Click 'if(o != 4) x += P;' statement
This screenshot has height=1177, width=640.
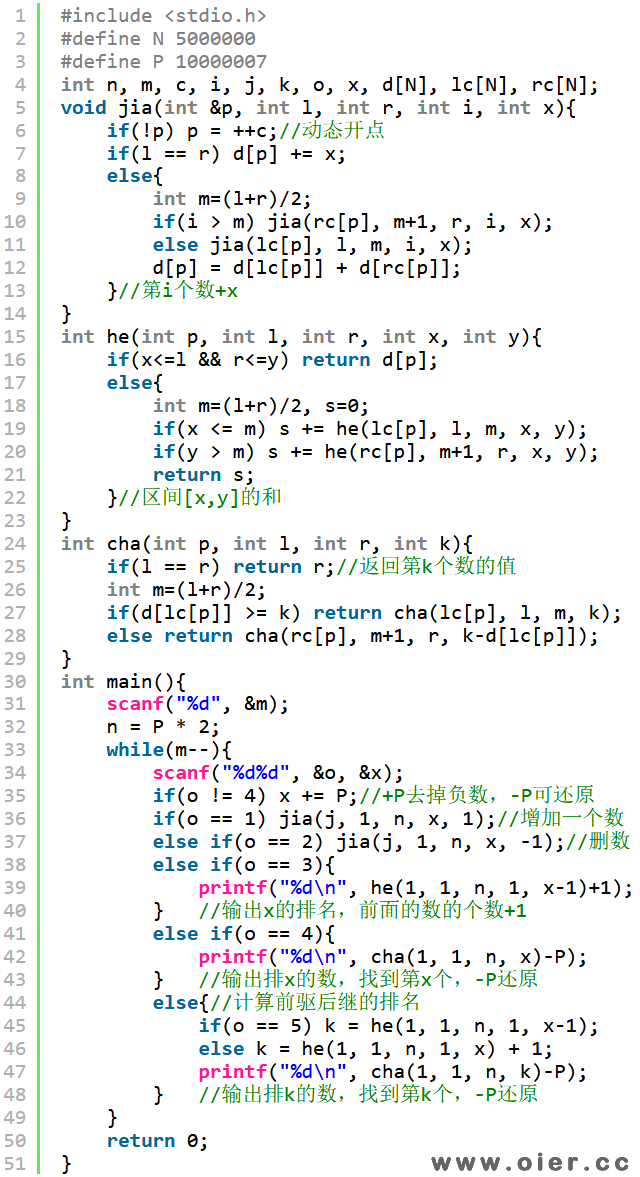(x=255, y=797)
